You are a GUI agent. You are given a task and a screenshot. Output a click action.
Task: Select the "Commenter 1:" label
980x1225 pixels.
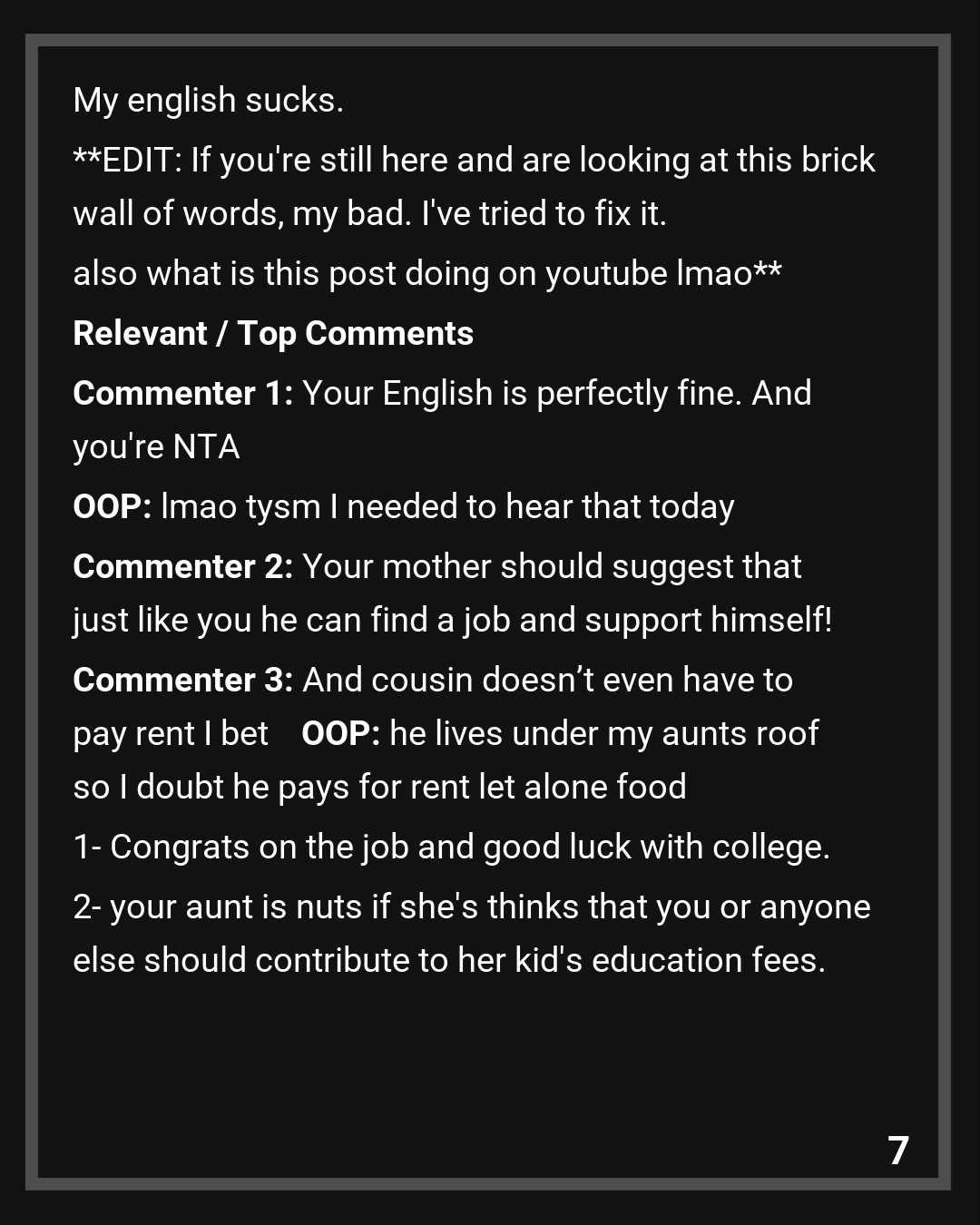(x=182, y=394)
